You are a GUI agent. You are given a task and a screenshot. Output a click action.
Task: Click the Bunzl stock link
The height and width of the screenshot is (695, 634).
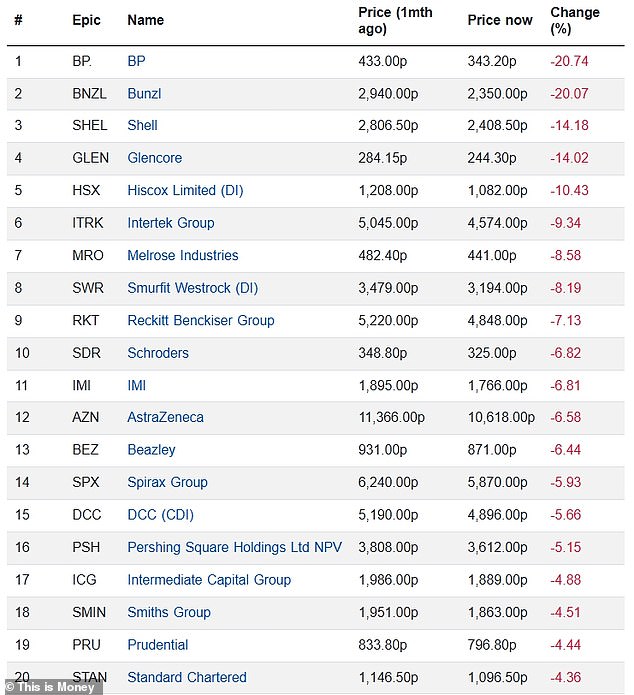tap(144, 93)
